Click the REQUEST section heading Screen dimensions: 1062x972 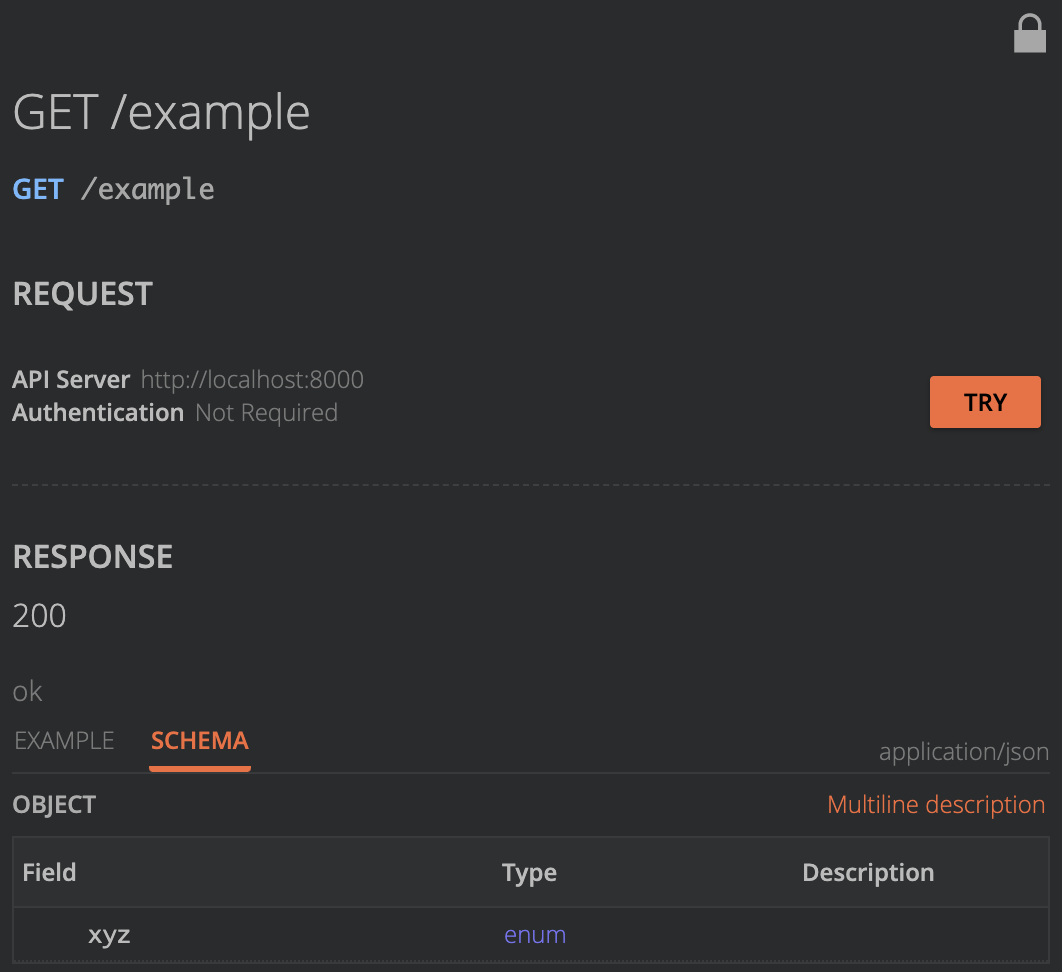83,294
